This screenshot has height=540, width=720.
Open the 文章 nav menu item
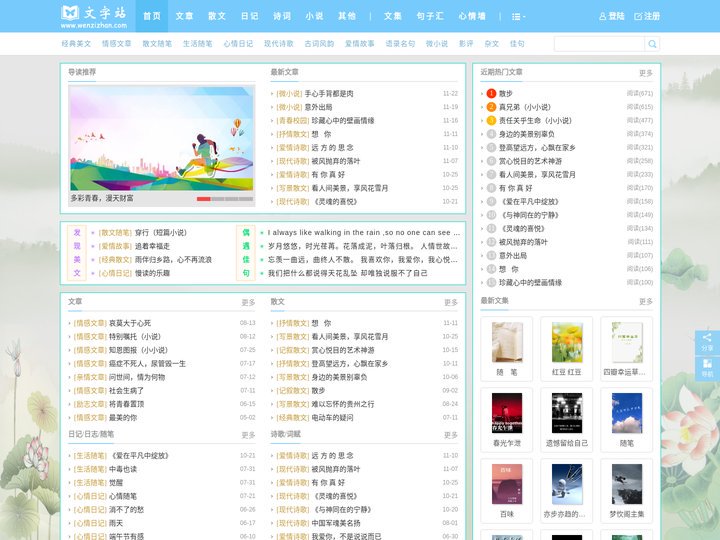pos(185,16)
